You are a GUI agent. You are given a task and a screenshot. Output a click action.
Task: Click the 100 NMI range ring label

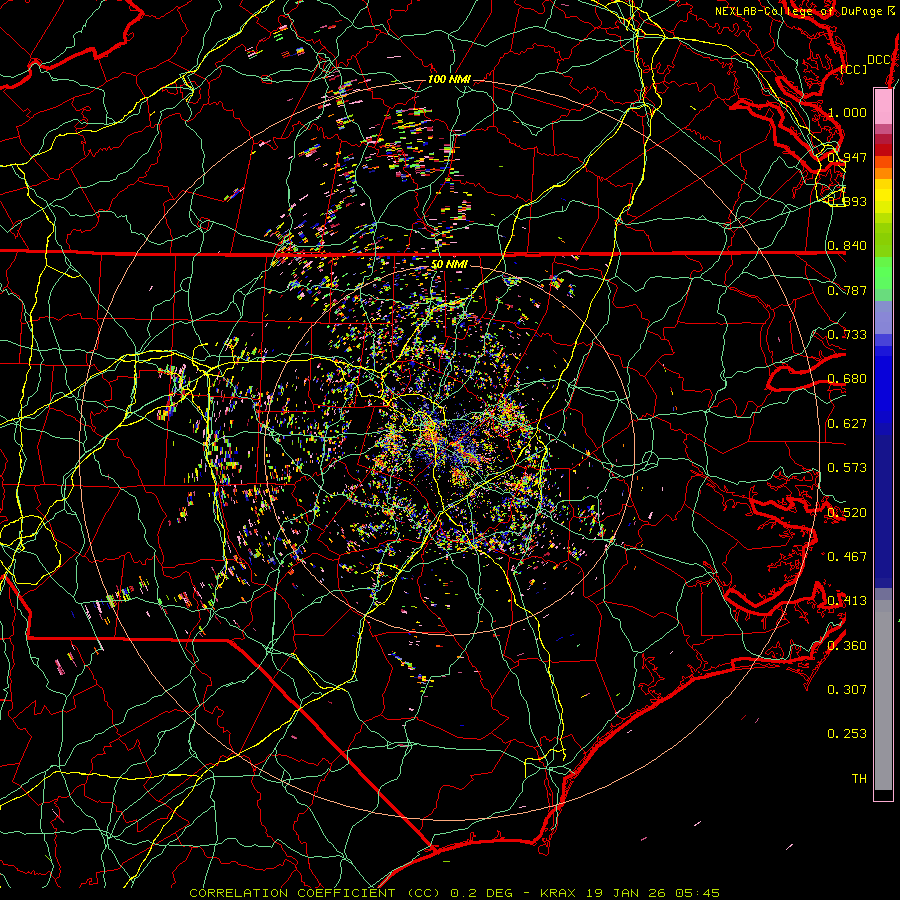pyautogui.click(x=449, y=79)
